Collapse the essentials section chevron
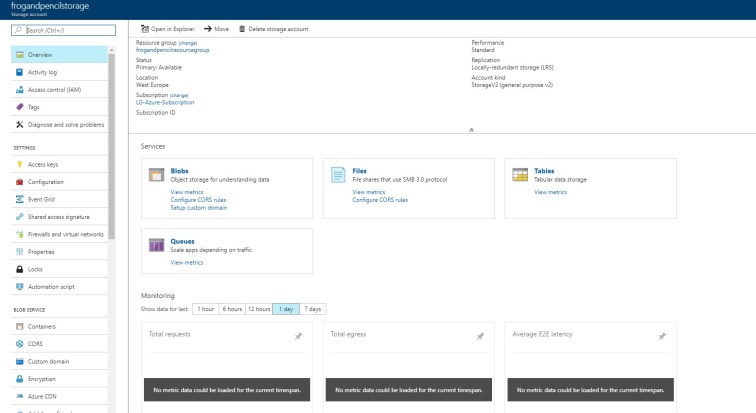This screenshot has height=413, width=756. (x=471, y=129)
